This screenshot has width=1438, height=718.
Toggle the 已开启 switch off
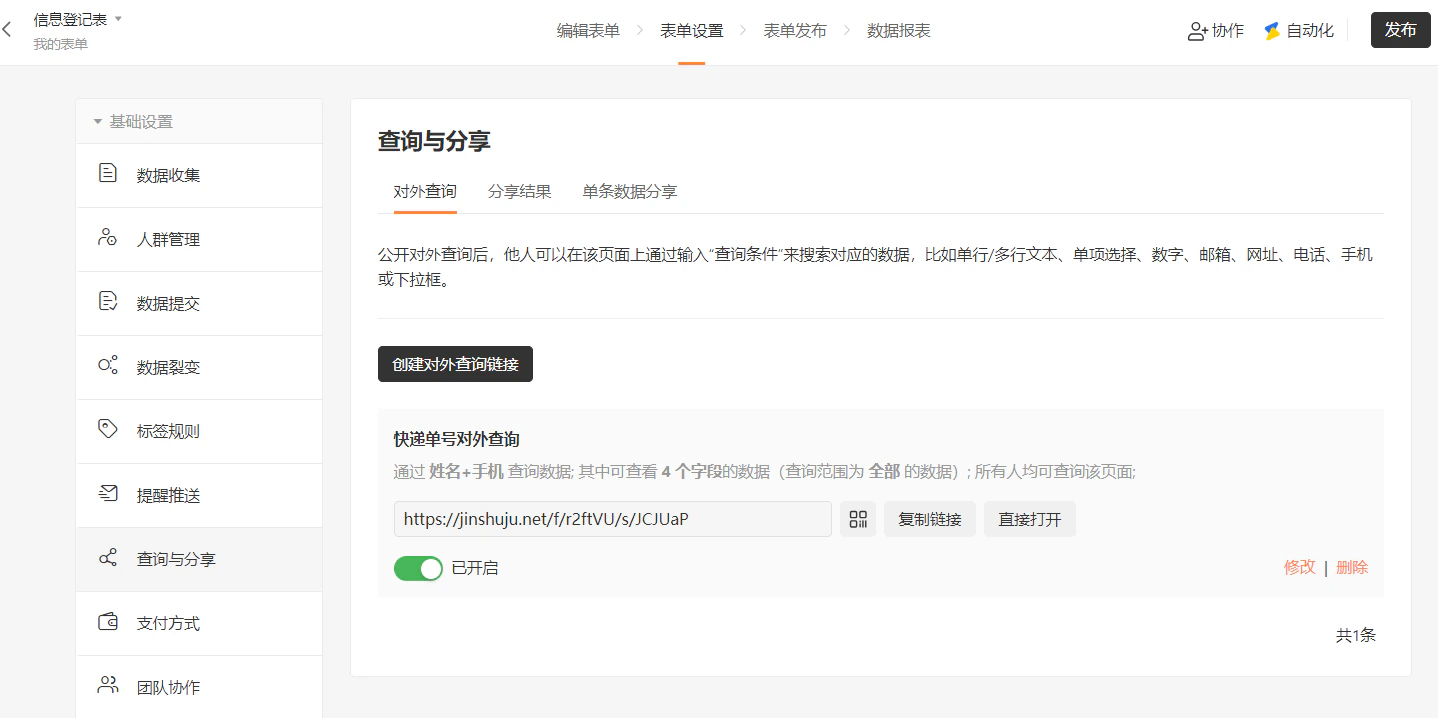point(418,568)
